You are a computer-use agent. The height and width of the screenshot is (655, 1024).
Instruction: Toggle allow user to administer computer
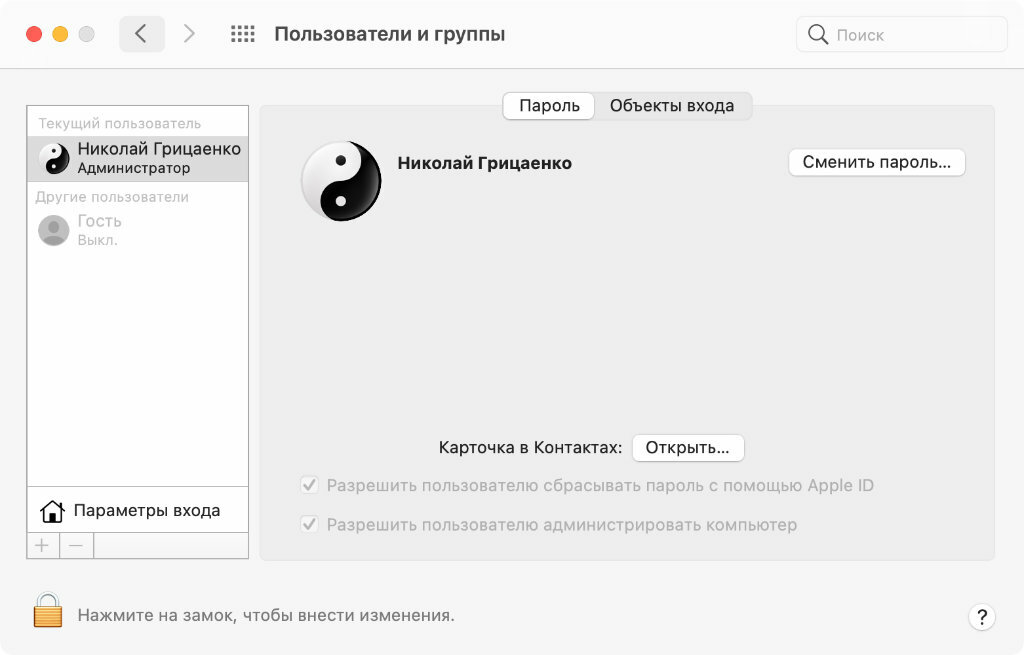(310, 524)
